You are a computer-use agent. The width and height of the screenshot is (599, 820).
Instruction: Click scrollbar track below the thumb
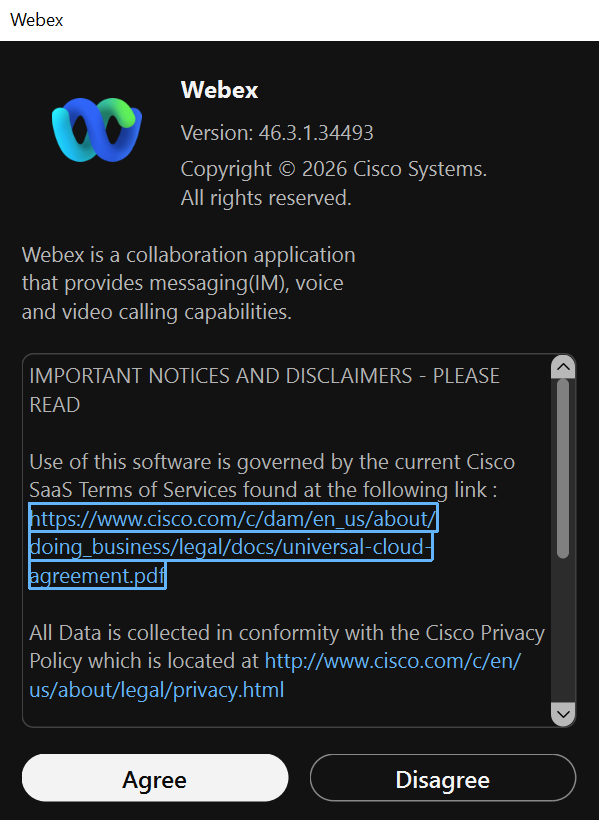point(563,630)
